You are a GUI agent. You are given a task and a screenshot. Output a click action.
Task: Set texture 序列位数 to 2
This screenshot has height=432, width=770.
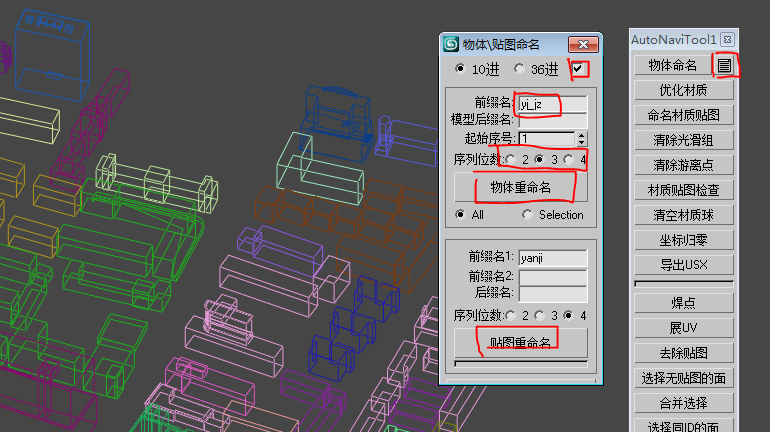511,316
